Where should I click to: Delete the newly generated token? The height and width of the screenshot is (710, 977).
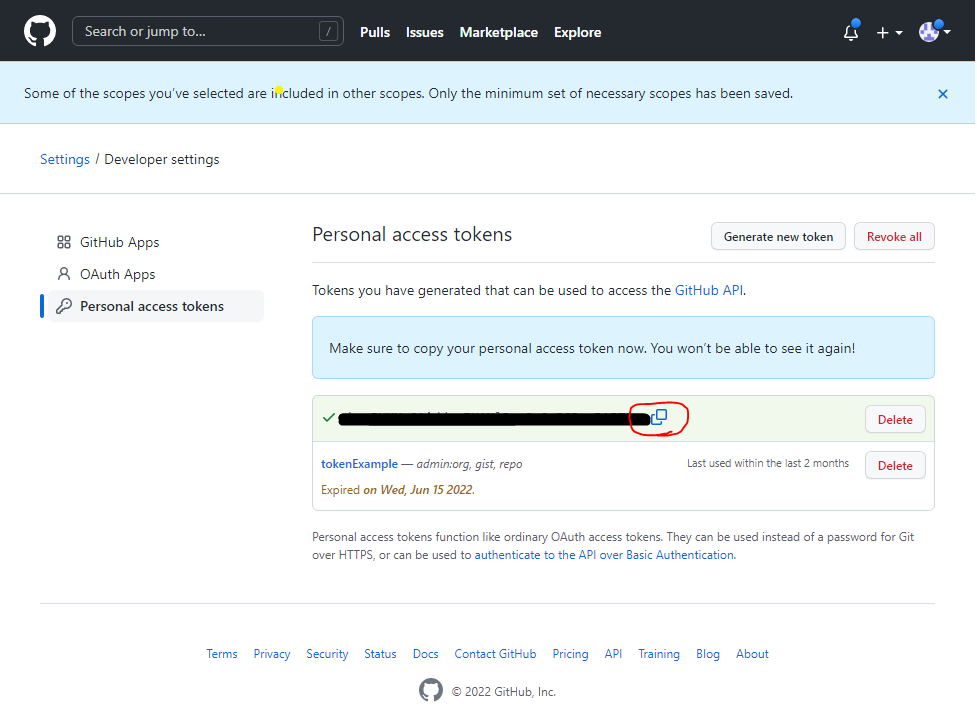pos(895,420)
